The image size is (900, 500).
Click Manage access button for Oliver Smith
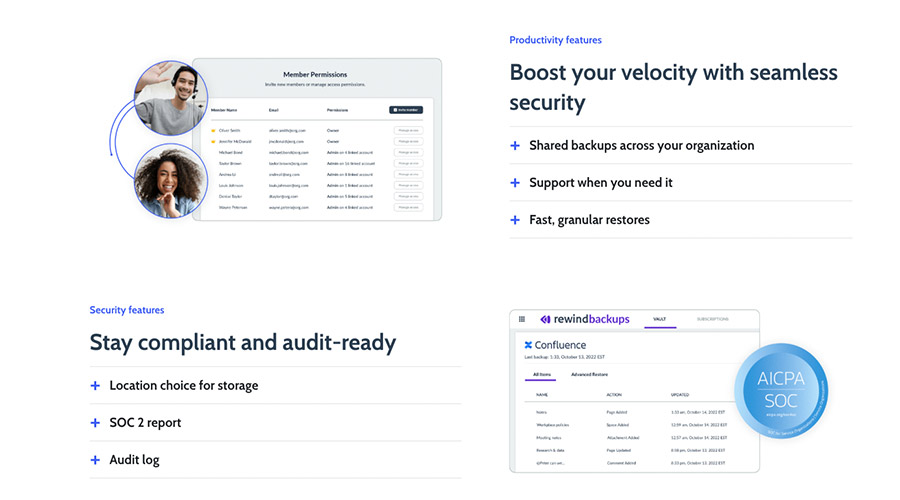coord(408,130)
